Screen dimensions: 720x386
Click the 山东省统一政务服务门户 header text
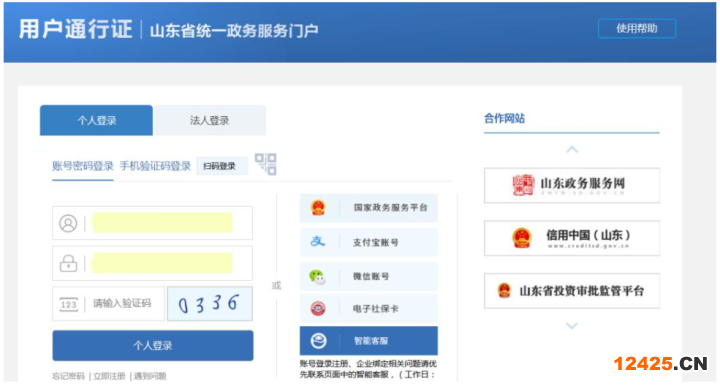pyautogui.click(x=234, y=31)
